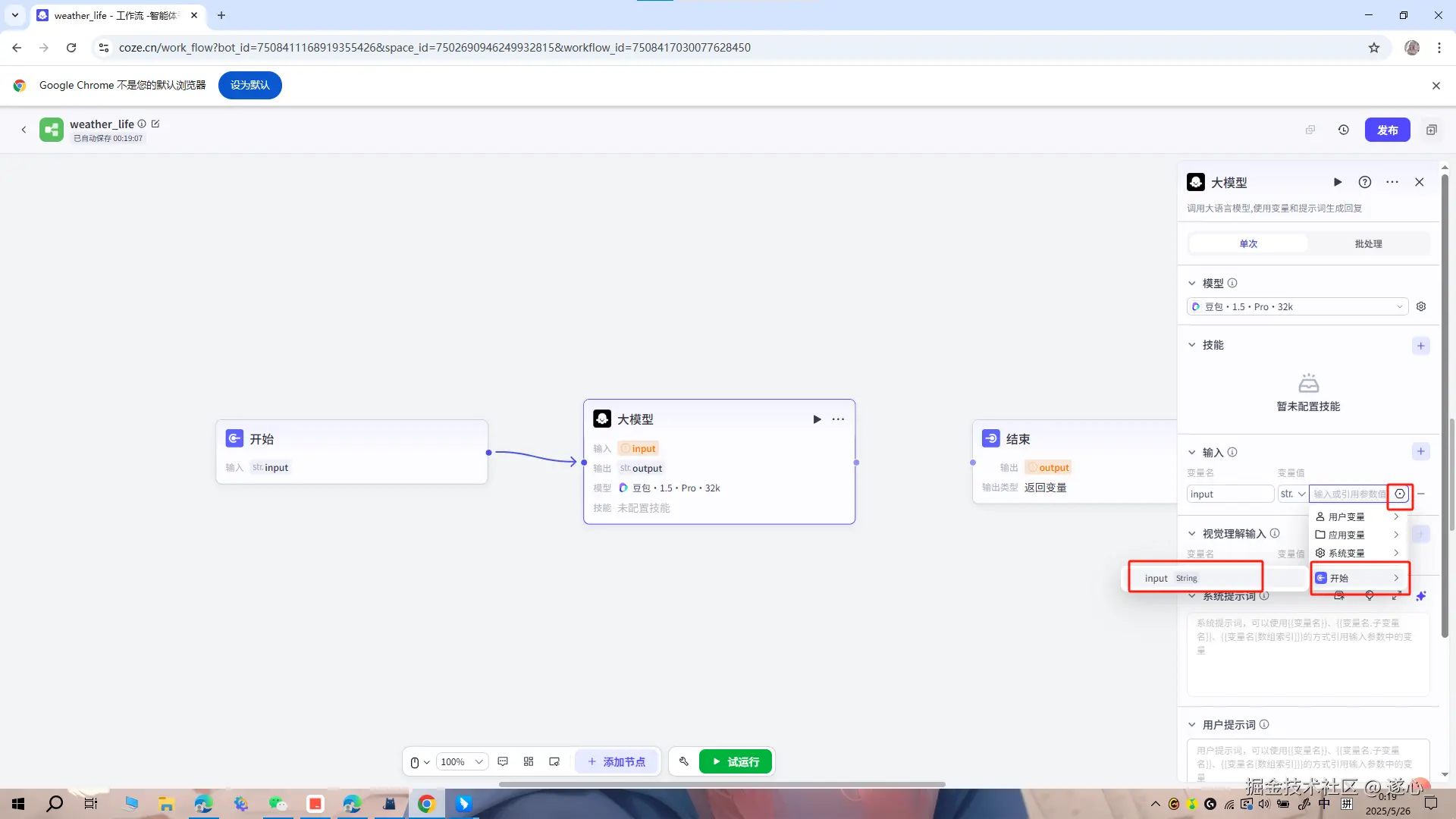Collapse the 模型 section
Screen dimensions: 1456x819
point(1191,283)
